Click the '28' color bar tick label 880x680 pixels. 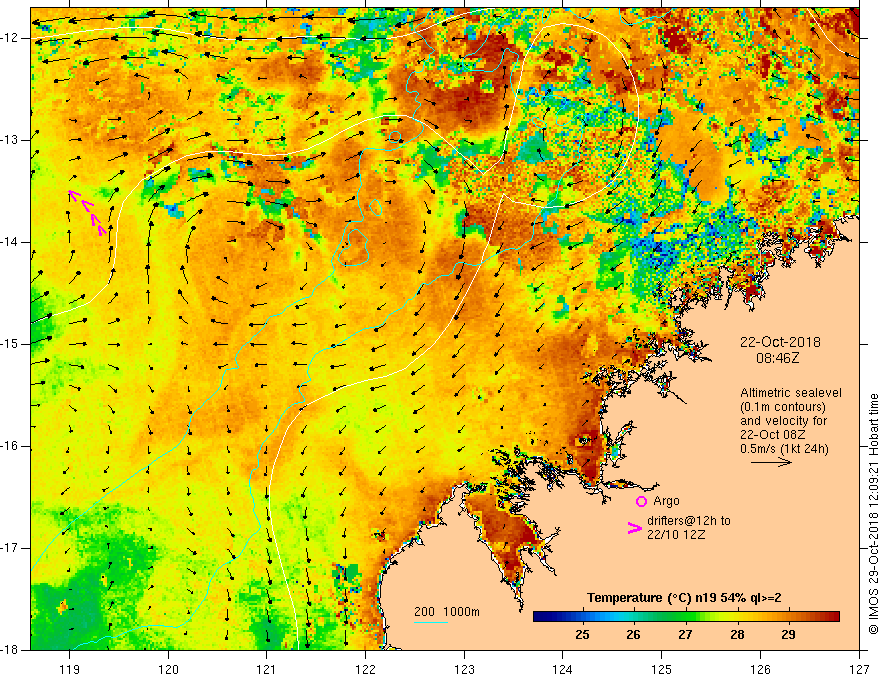(x=737, y=635)
